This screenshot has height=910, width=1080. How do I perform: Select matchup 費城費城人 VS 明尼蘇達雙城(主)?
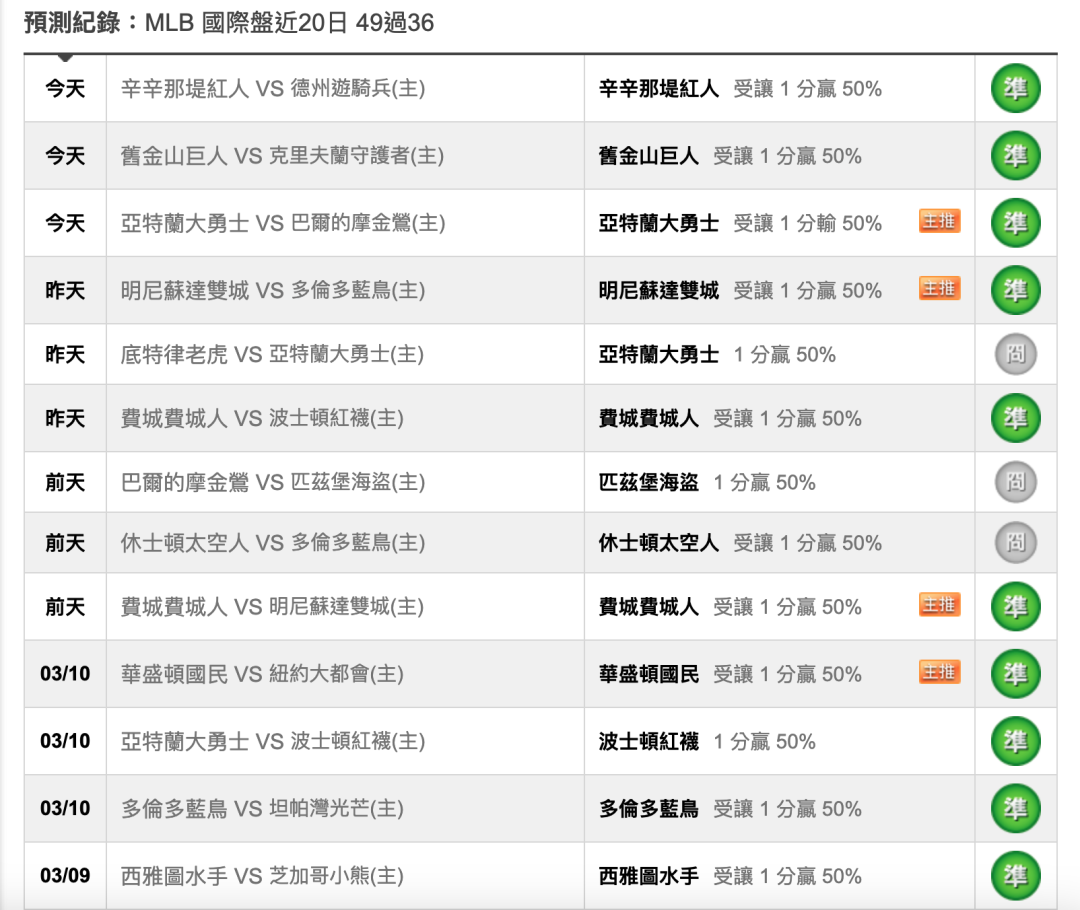coord(272,606)
